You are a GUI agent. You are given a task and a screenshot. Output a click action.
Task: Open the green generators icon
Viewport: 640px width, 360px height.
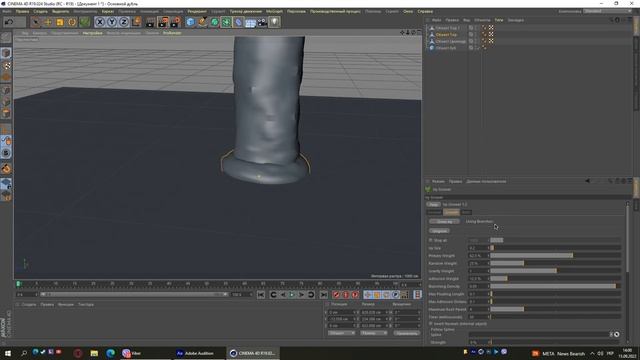tap(214, 22)
